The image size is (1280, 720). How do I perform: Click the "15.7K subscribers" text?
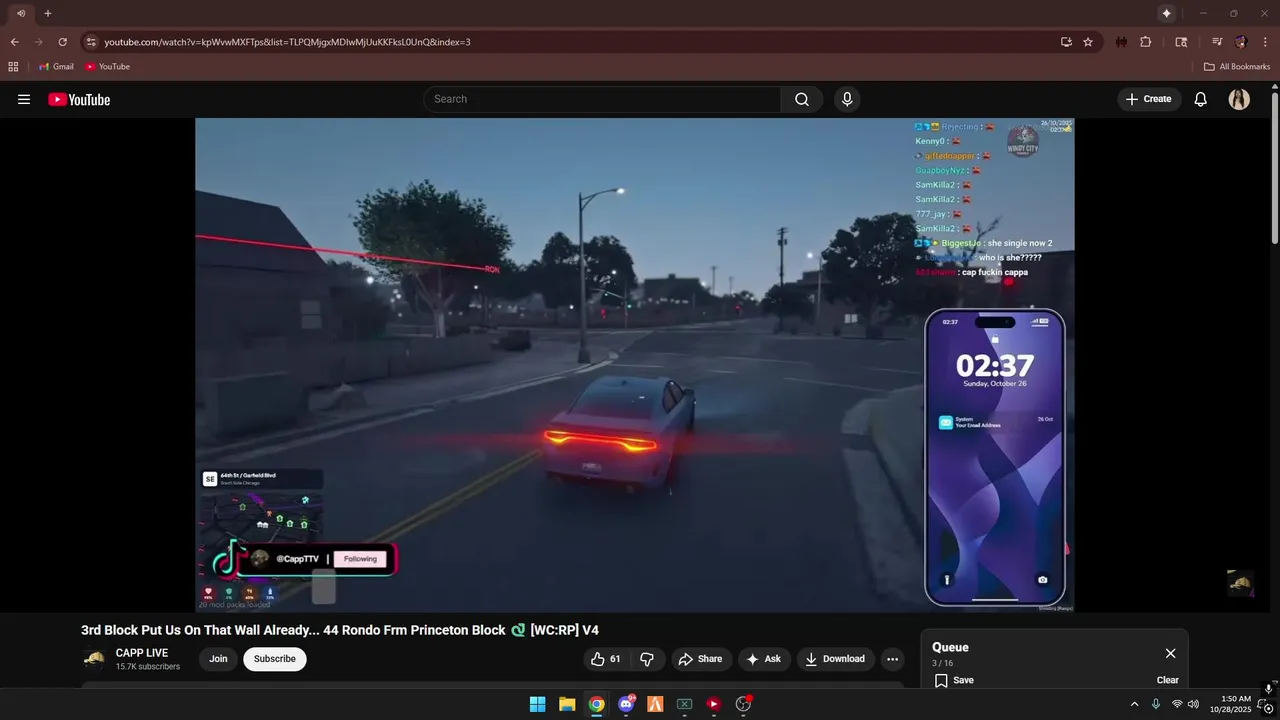point(148,667)
